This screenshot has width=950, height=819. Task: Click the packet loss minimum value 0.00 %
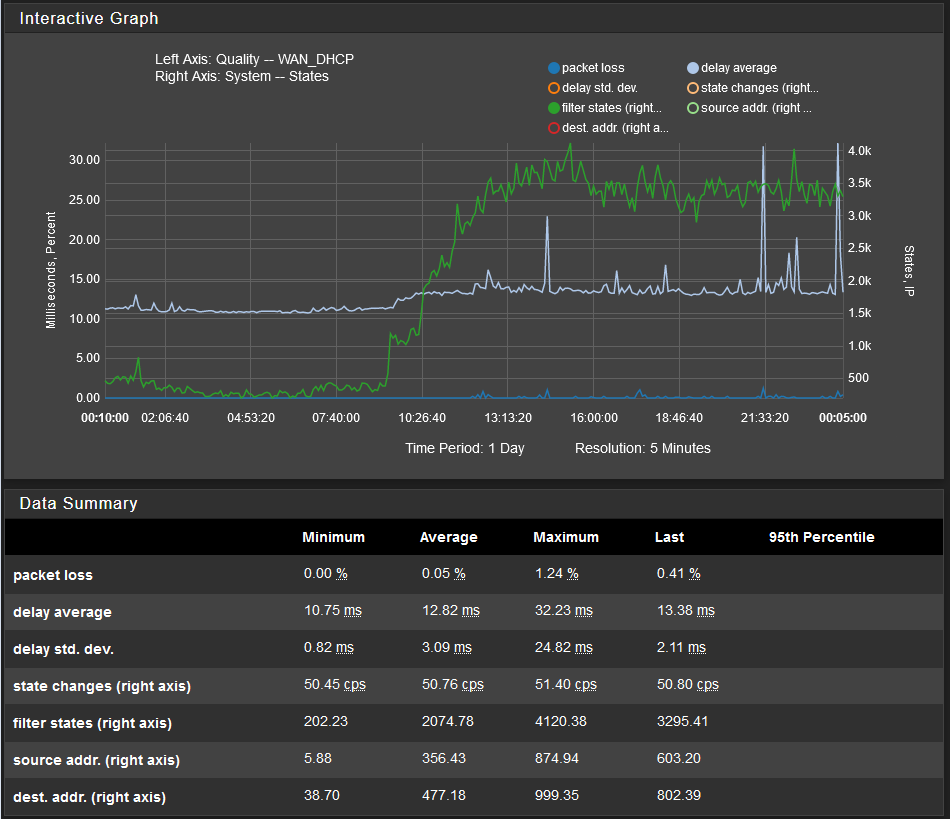click(x=326, y=574)
